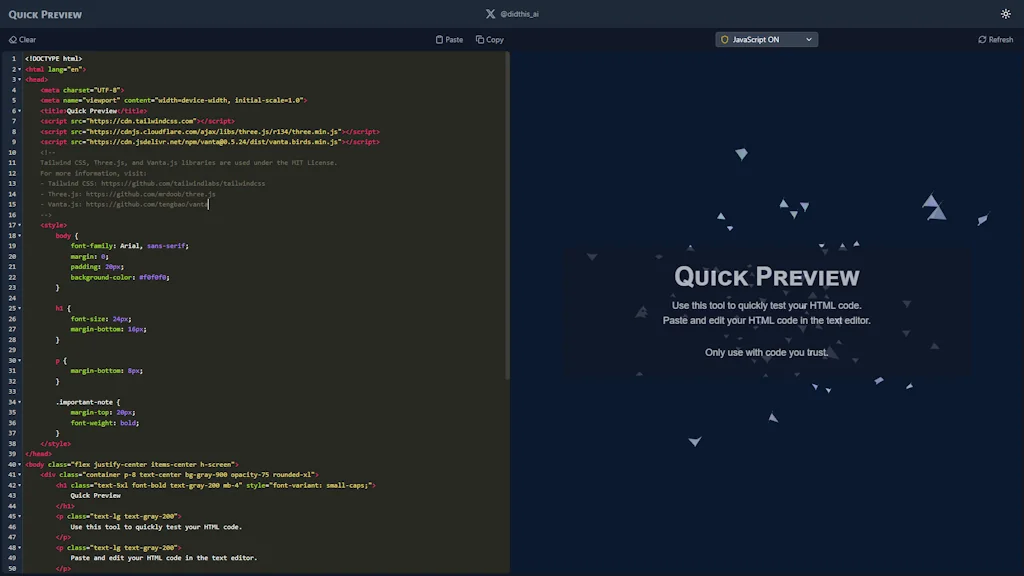Click the Paste clipboard icon

click(437, 39)
